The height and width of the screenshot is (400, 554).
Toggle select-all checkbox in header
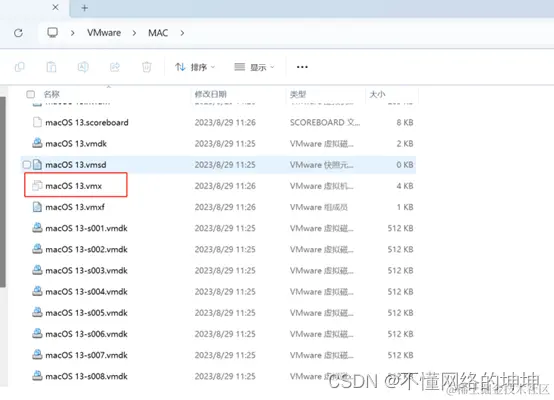(31, 94)
